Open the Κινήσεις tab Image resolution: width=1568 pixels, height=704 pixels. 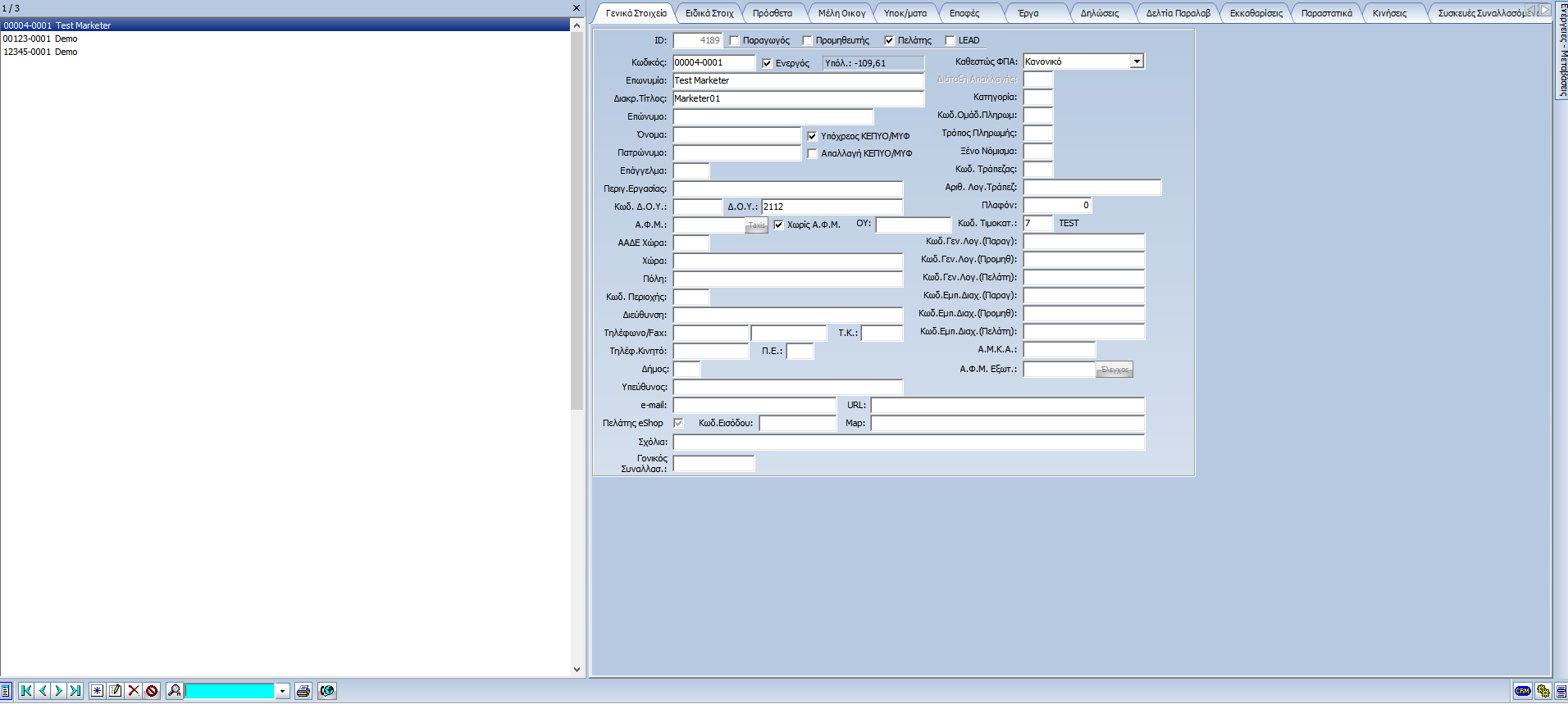1389,13
